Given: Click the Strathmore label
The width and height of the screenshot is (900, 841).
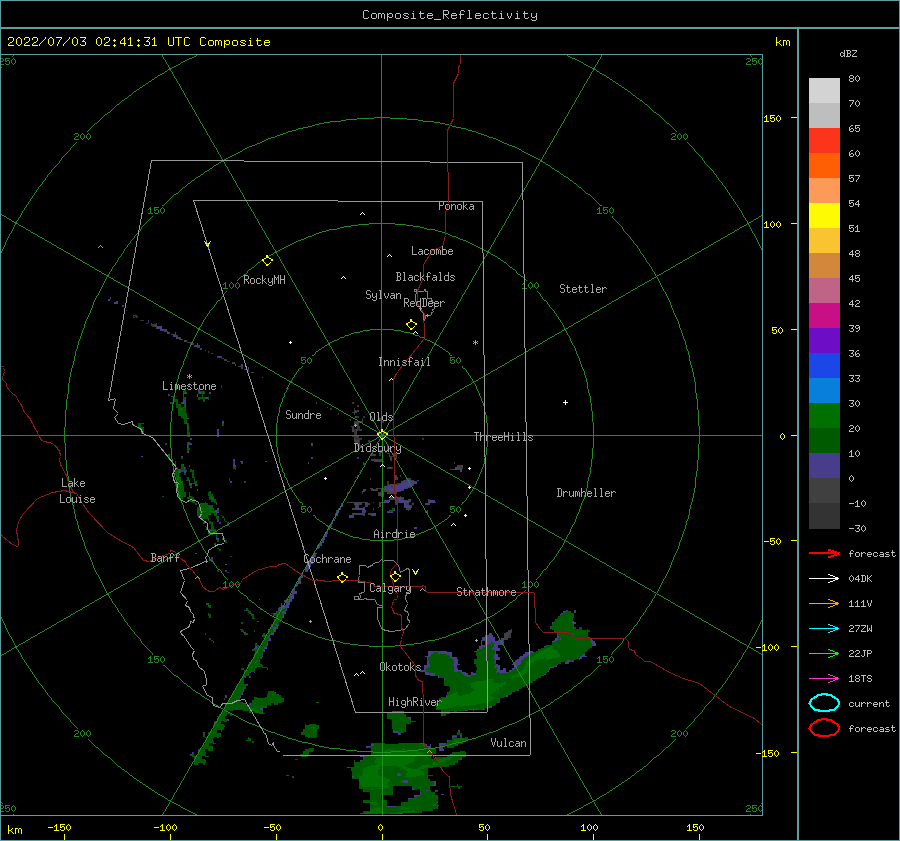Looking at the screenshot, I should (x=486, y=592).
